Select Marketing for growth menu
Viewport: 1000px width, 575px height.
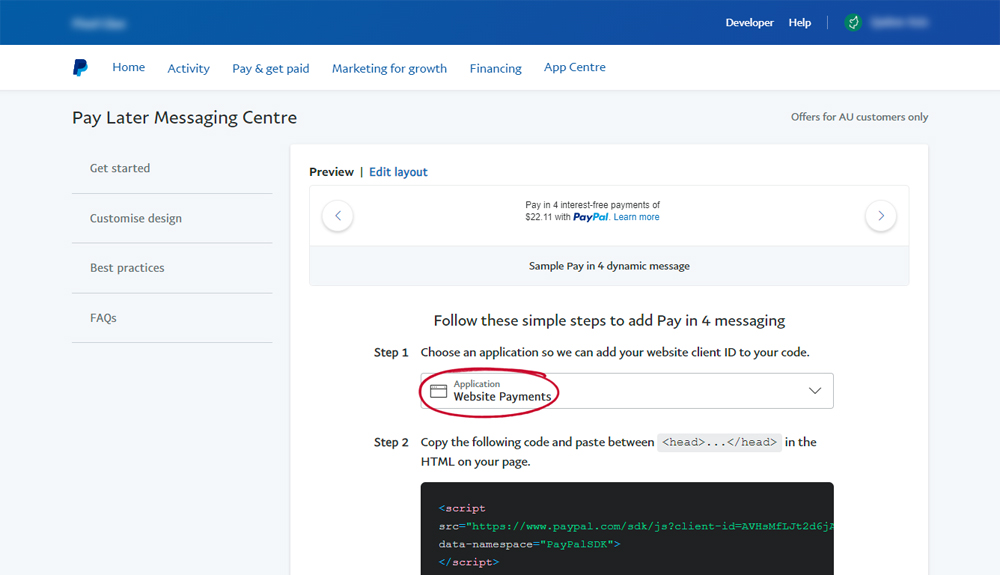pyautogui.click(x=389, y=68)
